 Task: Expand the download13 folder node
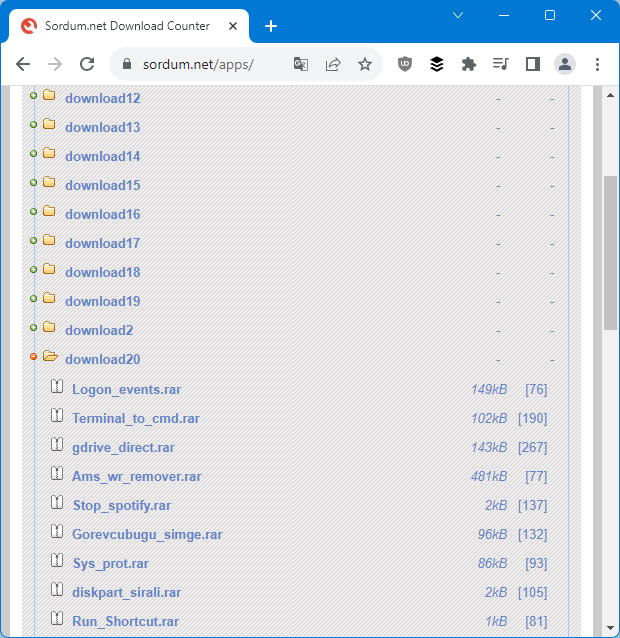[x=33, y=124]
